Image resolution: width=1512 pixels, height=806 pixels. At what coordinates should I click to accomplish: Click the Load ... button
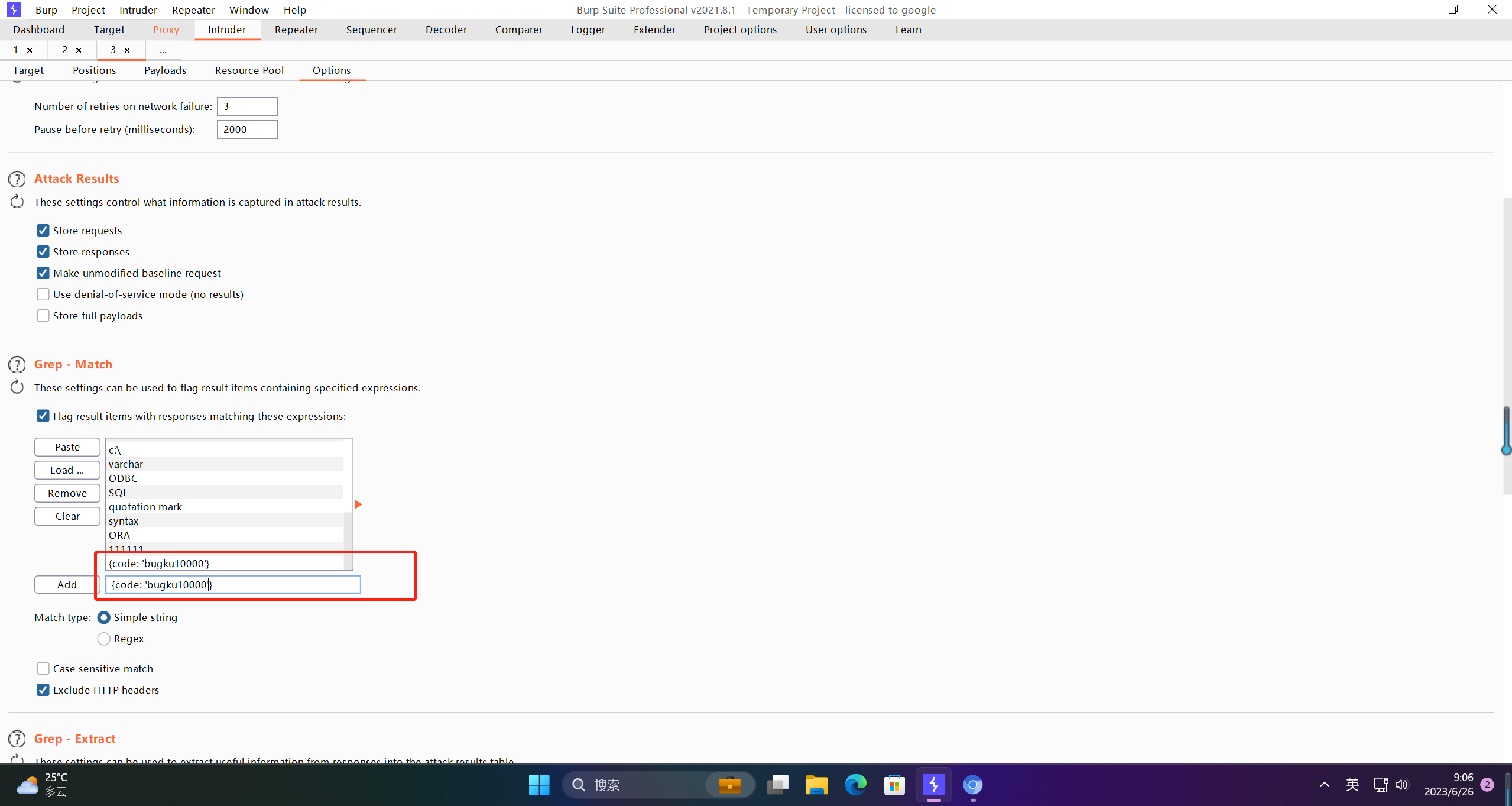67,470
